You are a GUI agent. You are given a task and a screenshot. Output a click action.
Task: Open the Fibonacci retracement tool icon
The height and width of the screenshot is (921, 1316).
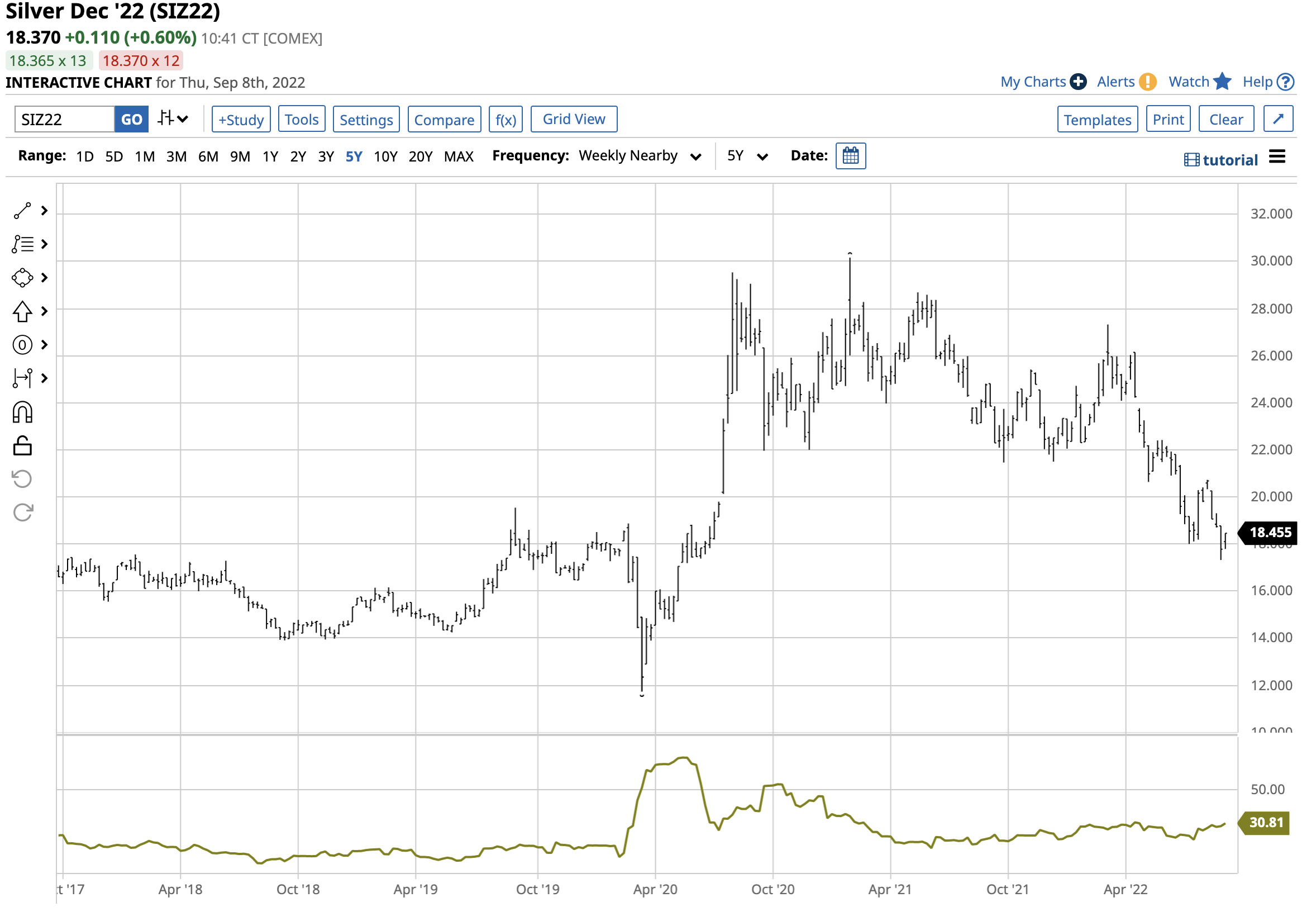click(22, 244)
